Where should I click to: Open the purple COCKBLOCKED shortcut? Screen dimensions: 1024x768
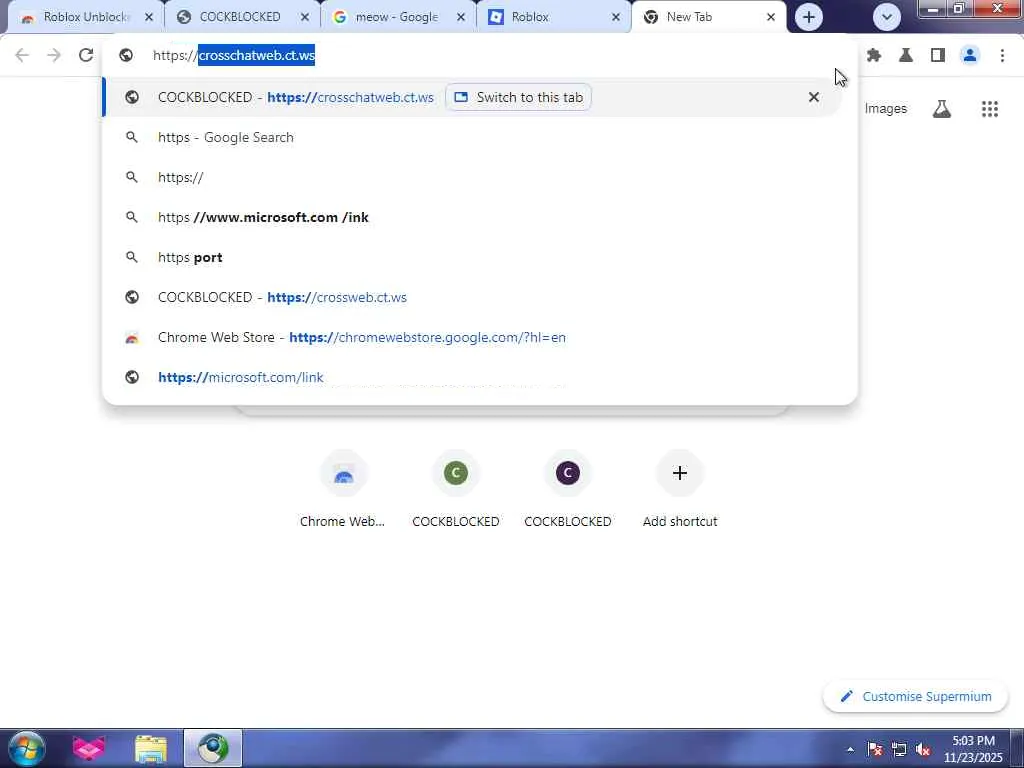click(568, 488)
